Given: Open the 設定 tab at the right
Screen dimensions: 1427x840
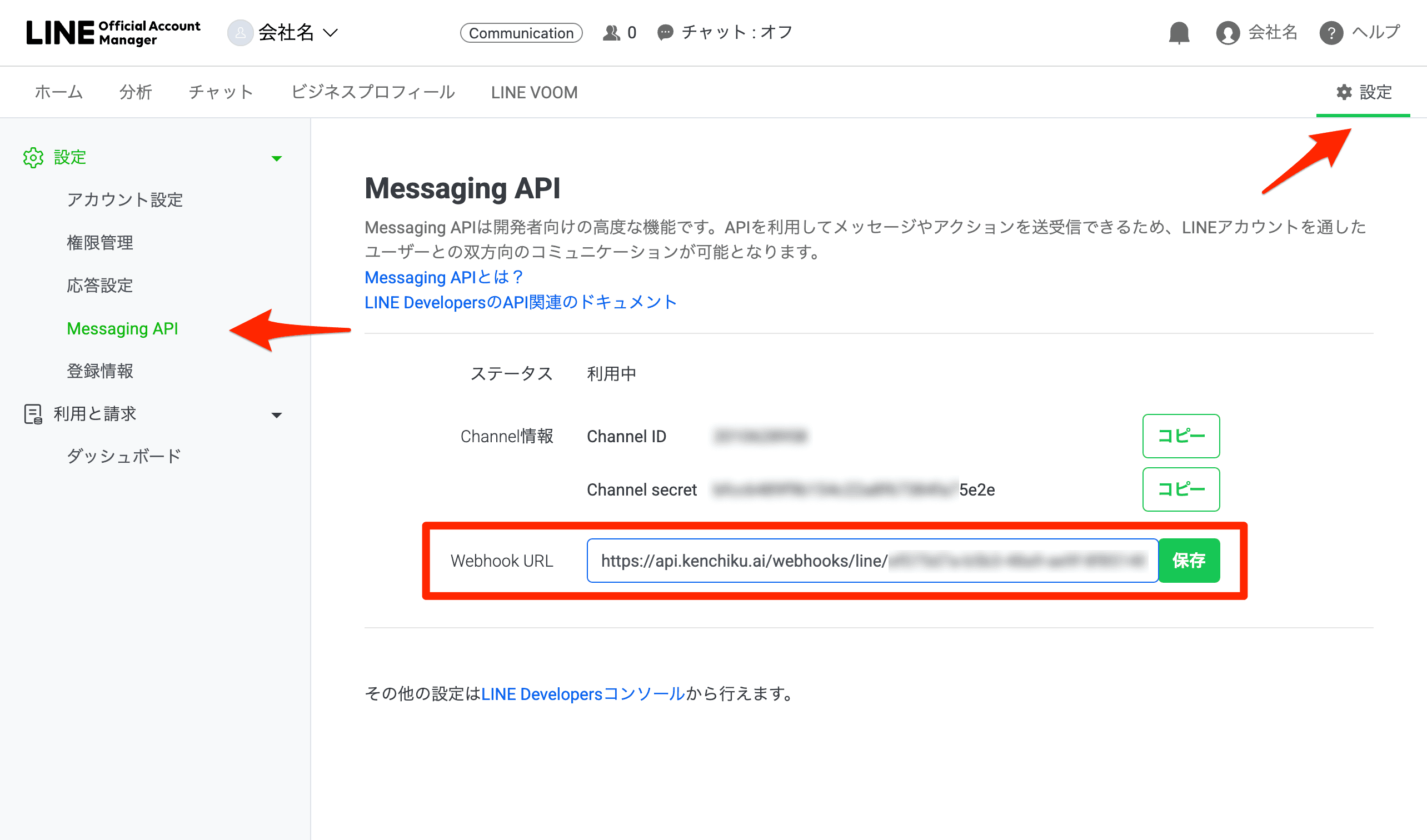Looking at the screenshot, I should (1363, 92).
